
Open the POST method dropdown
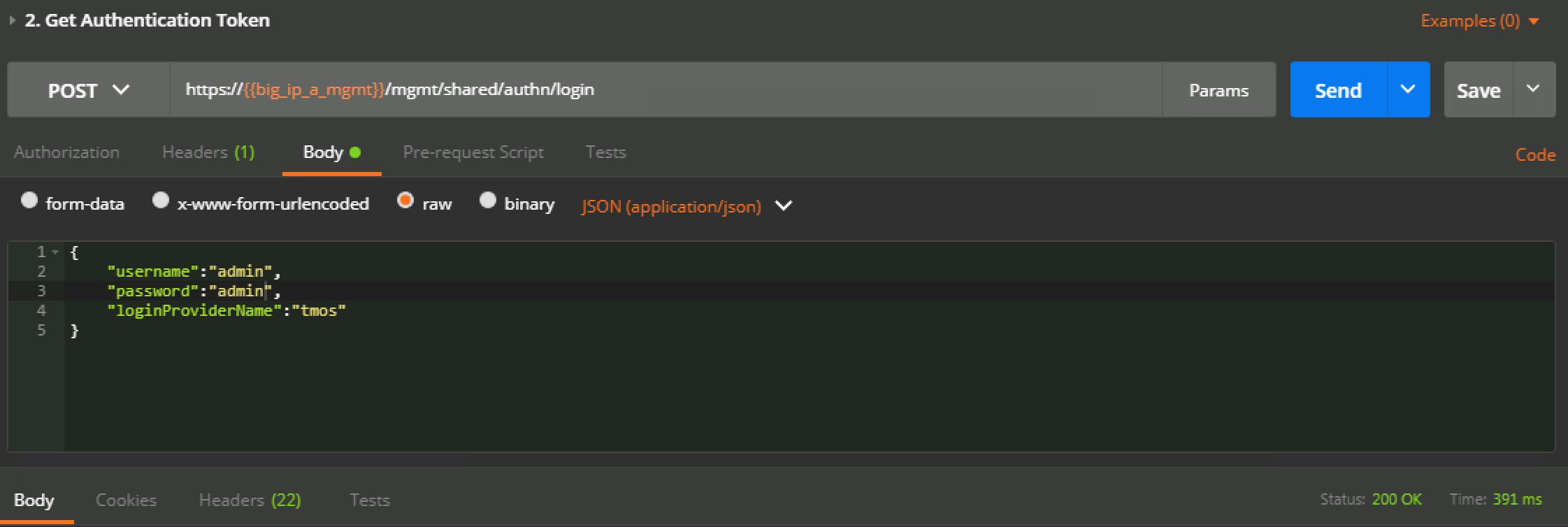89,89
